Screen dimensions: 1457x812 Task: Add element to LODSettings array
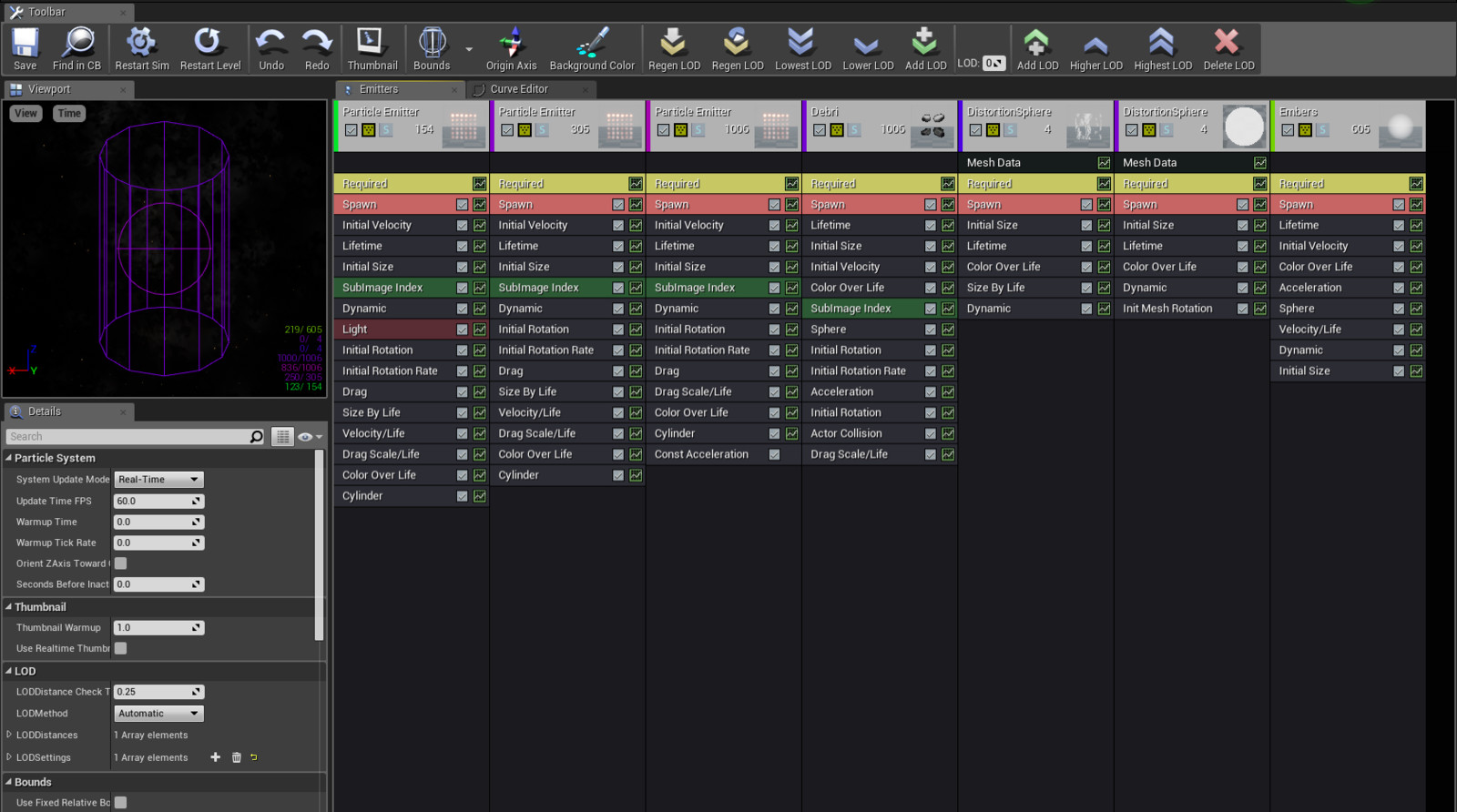click(x=216, y=757)
